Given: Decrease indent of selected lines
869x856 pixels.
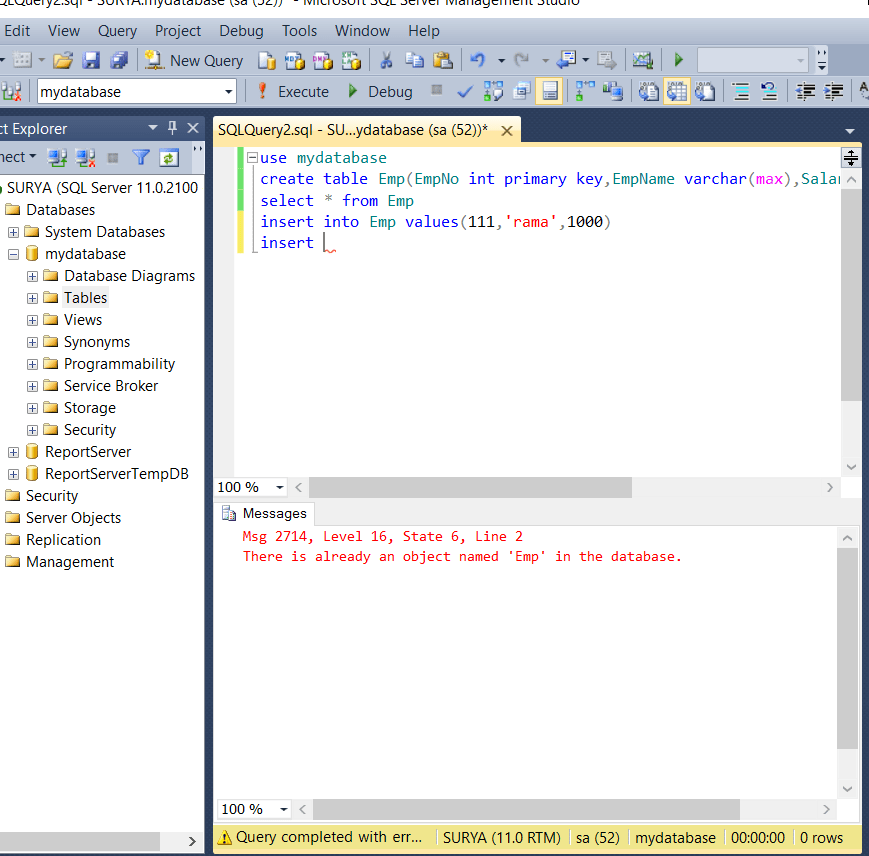Looking at the screenshot, I should click(x=805, y=91).
